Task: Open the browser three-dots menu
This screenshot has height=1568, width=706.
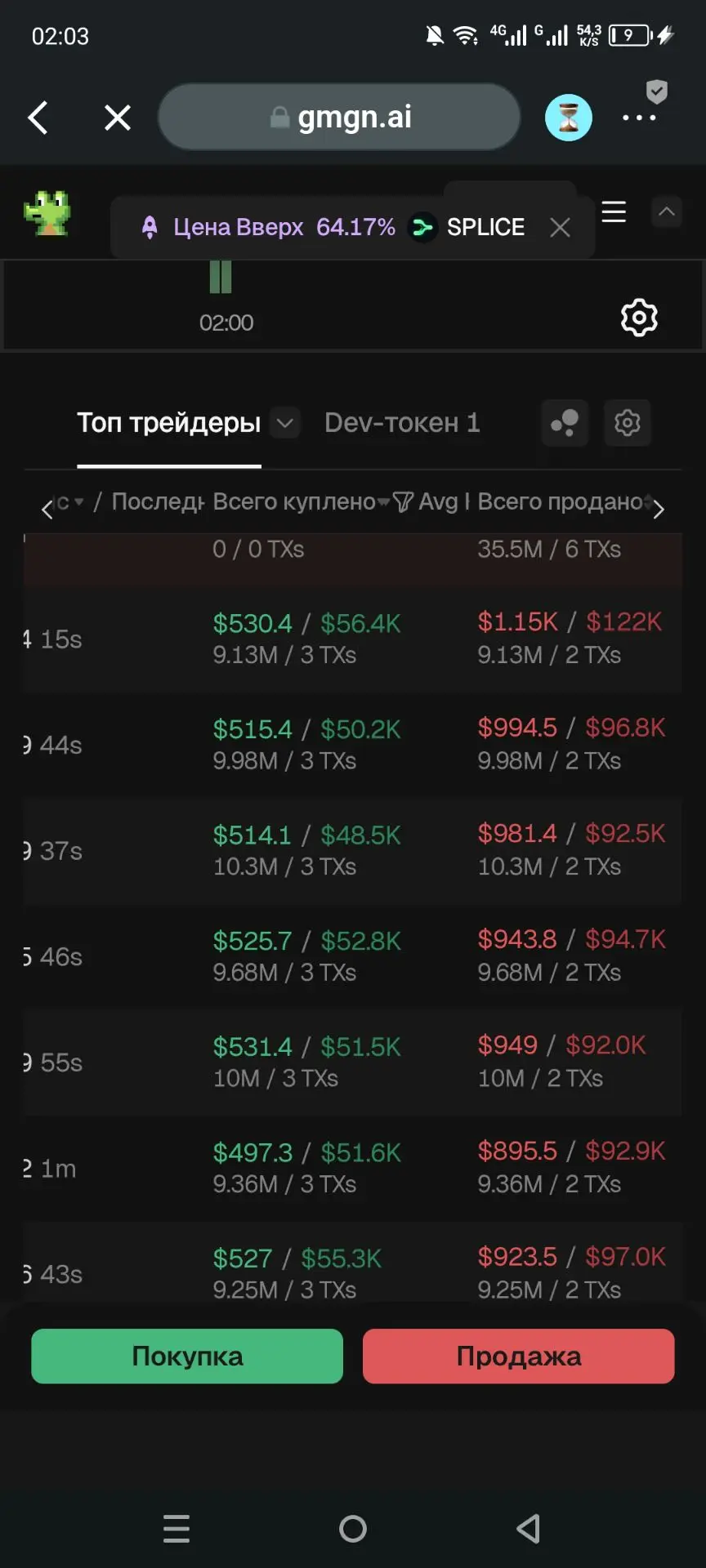Action: [639, 118]
